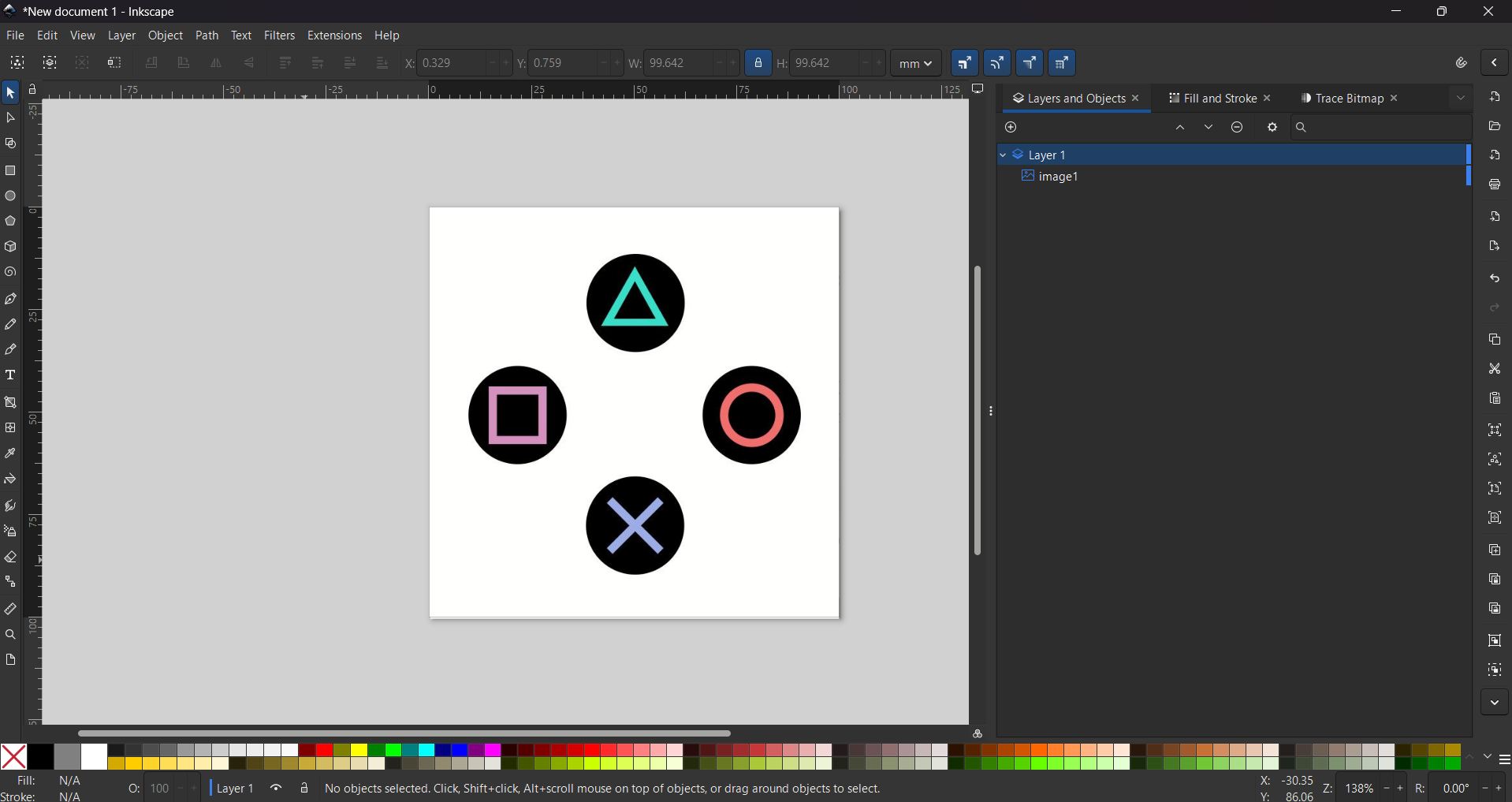Select the Measure tool
The height and width of the screenshot is (802, 1512).
(x=10, y=609)
